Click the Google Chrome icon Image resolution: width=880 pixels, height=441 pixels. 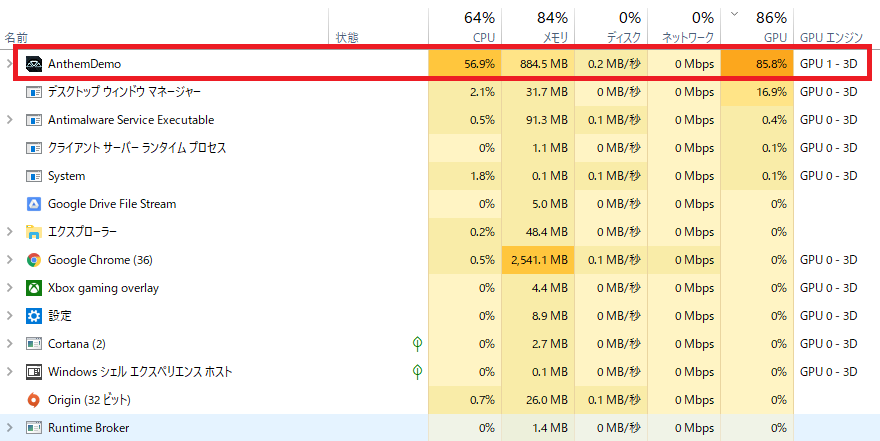(34, 260)
